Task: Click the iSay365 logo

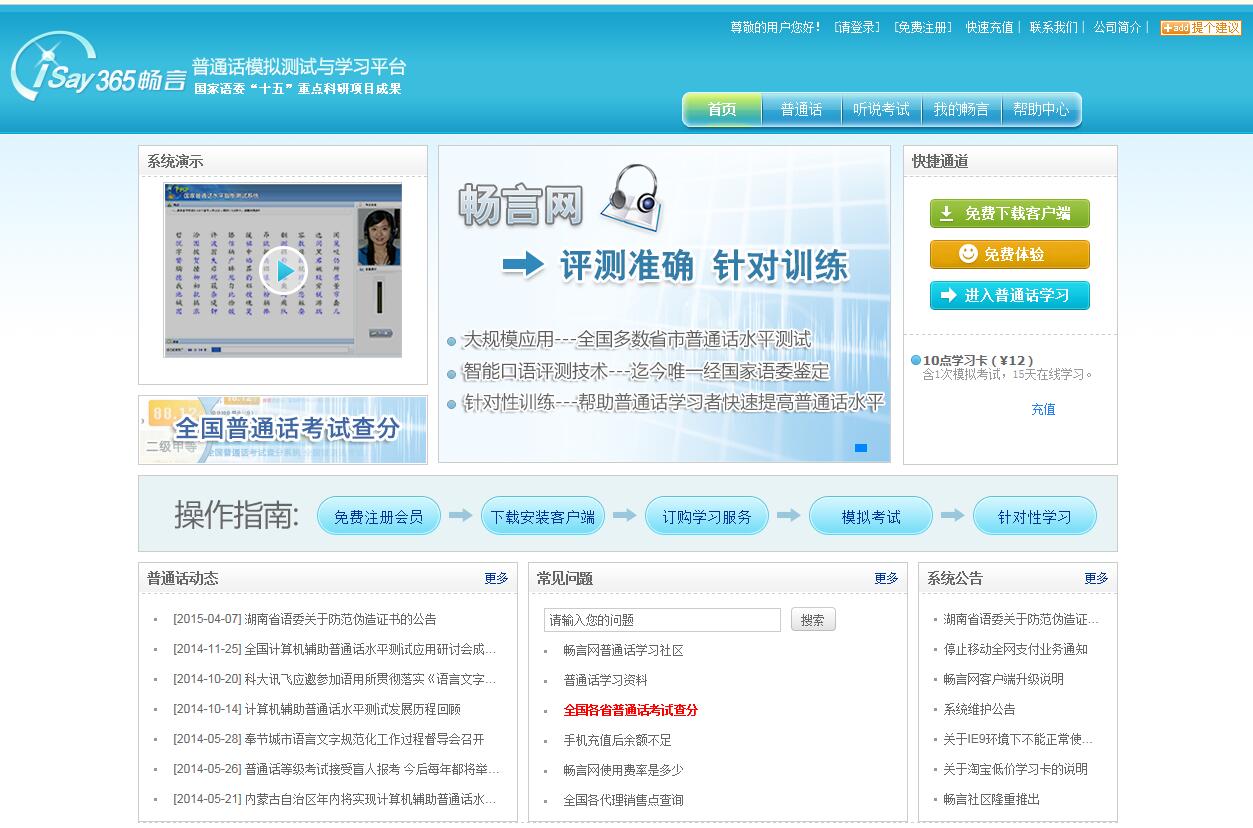Action: tap(98, 68)
